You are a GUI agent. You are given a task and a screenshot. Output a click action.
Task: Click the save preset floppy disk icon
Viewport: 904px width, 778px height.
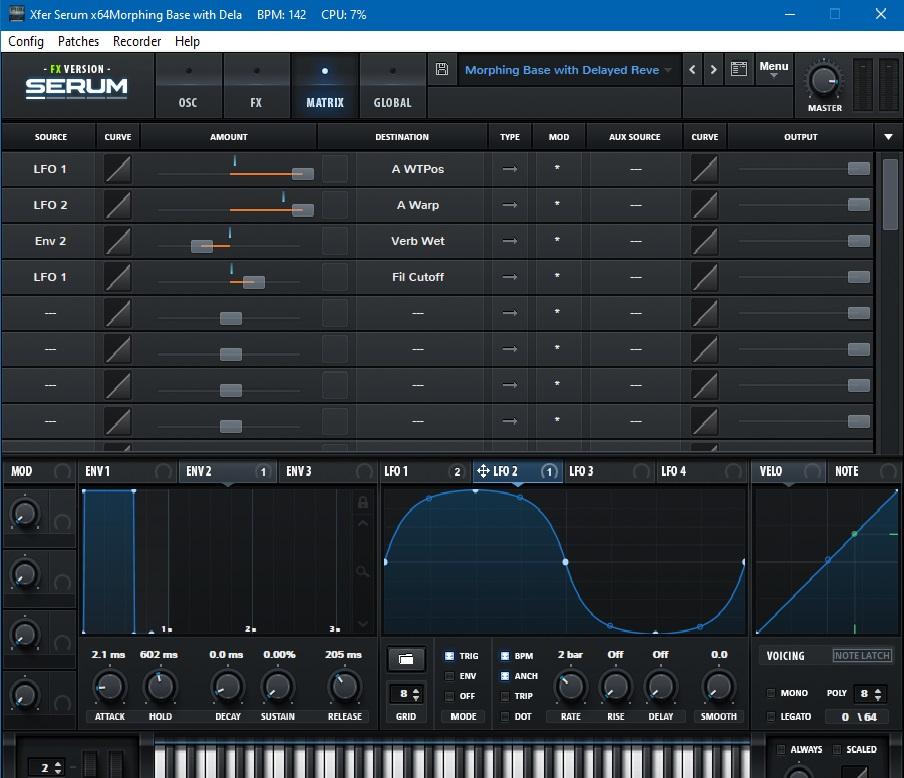coord(442,69)
